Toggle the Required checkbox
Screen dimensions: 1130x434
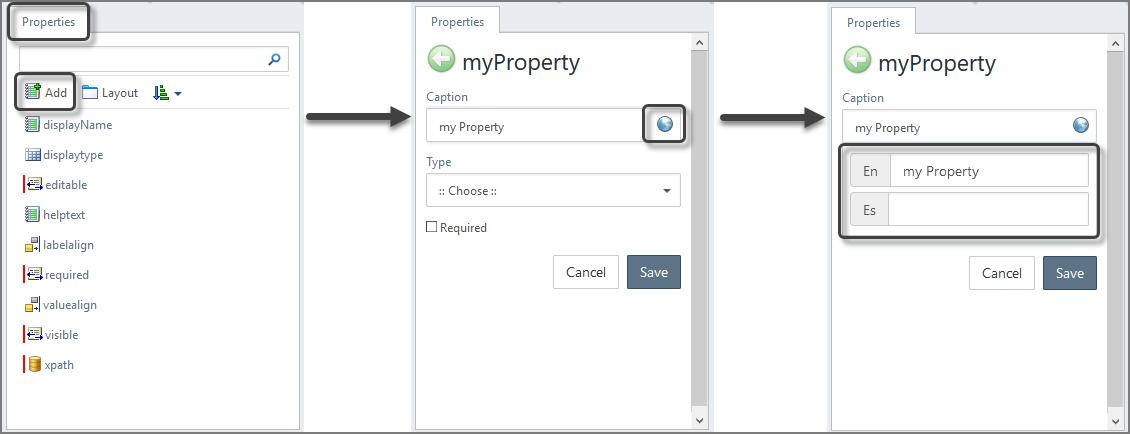tap(432, 227)
